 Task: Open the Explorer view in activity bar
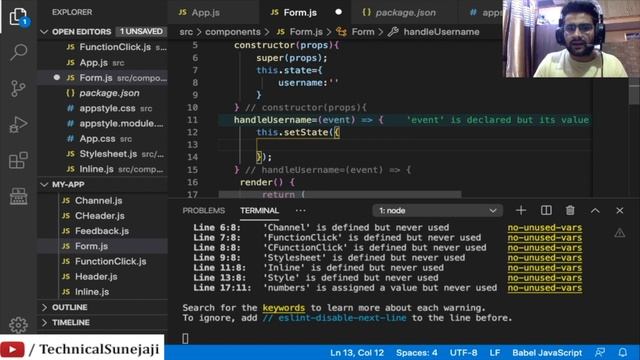pyautogui.click(x=18, y=16)
